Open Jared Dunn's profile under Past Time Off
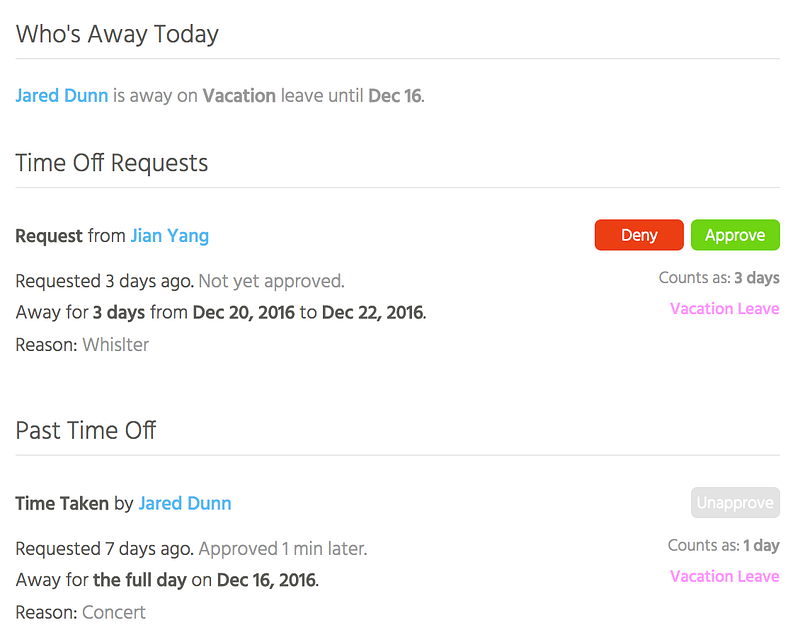Screen dimensions: 800x637 185,503
